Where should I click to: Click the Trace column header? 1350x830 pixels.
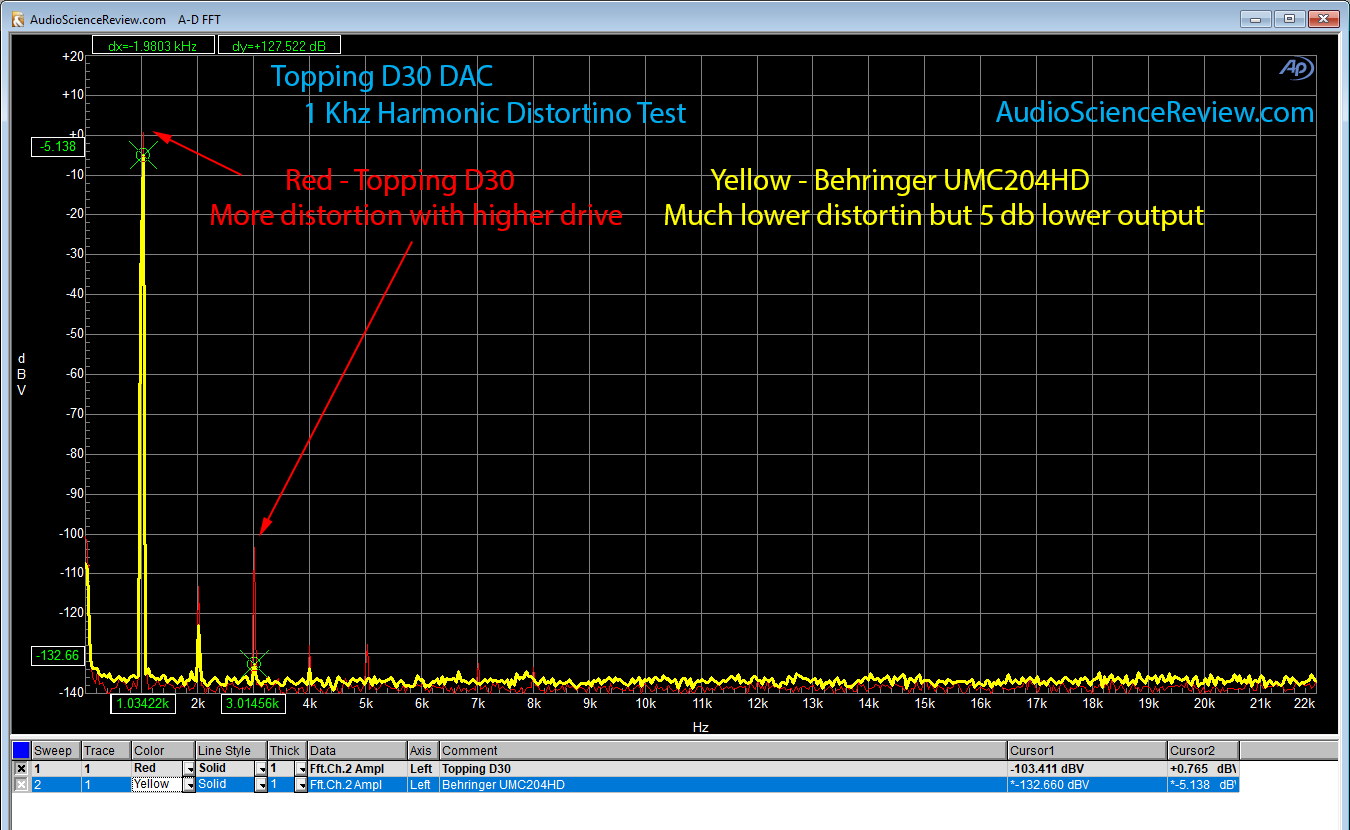click(x=105, y=750)
